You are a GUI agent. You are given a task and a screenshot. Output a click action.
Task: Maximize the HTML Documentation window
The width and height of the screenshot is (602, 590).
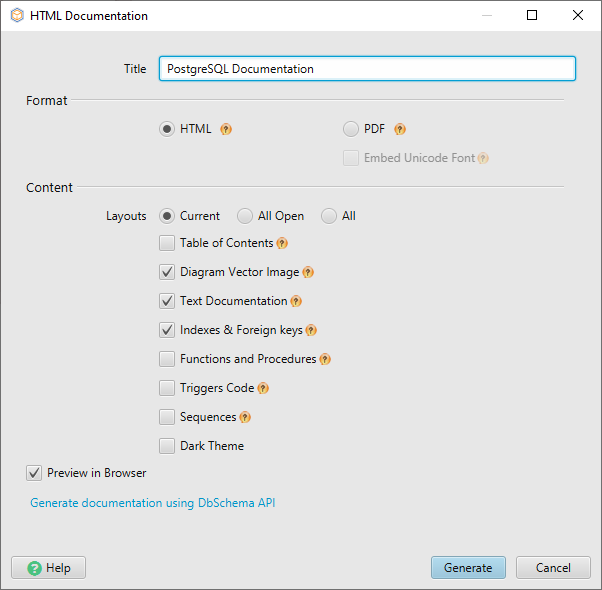pyautogui.click(x=532, y=15)
